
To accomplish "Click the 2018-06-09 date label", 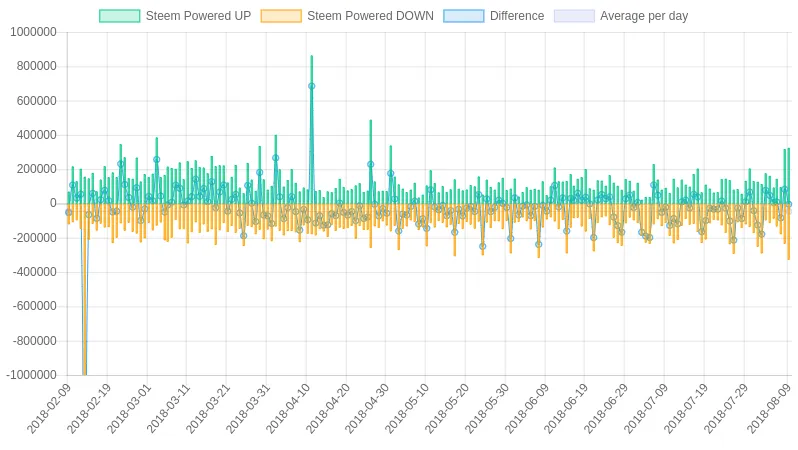I will pyautogui.click(x=527, y=408).
